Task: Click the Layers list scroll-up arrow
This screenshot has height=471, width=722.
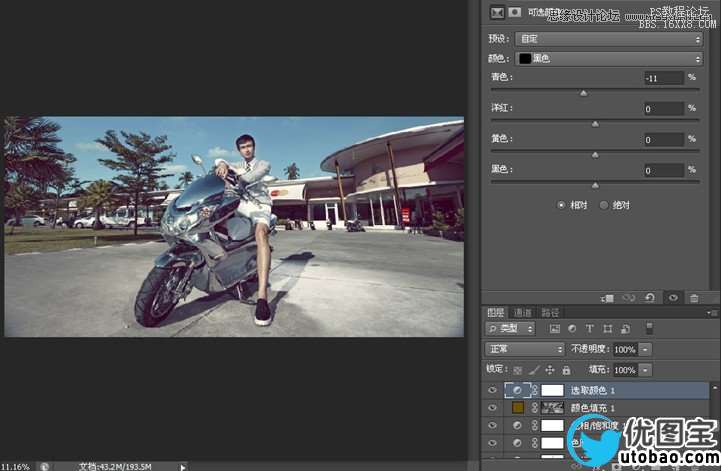Action: point(715,388)
